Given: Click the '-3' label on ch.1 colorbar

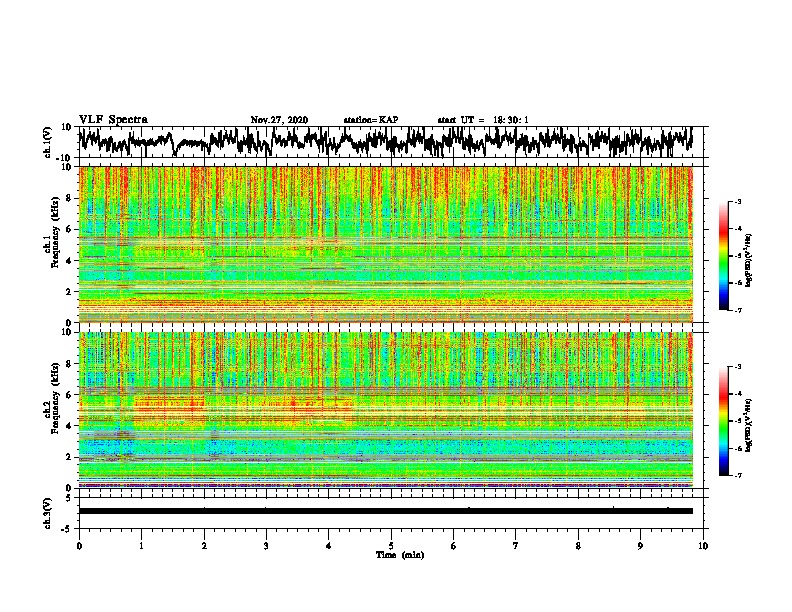Looking at the screenshot, I should click(737, 202).
